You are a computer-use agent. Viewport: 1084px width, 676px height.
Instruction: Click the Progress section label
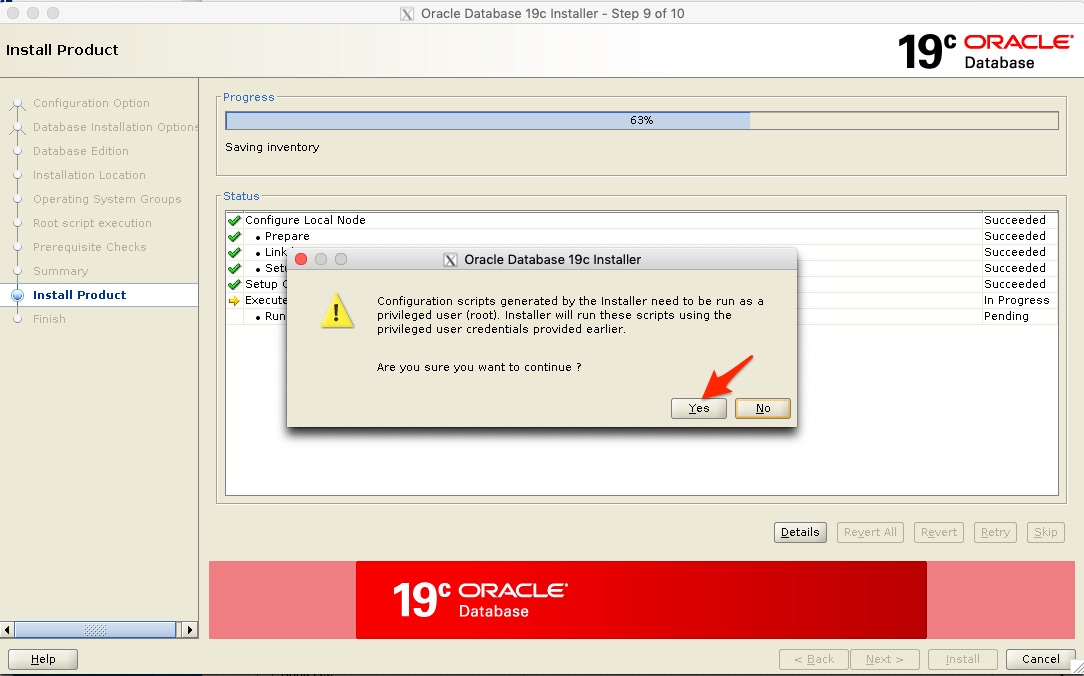click(248, 97)
